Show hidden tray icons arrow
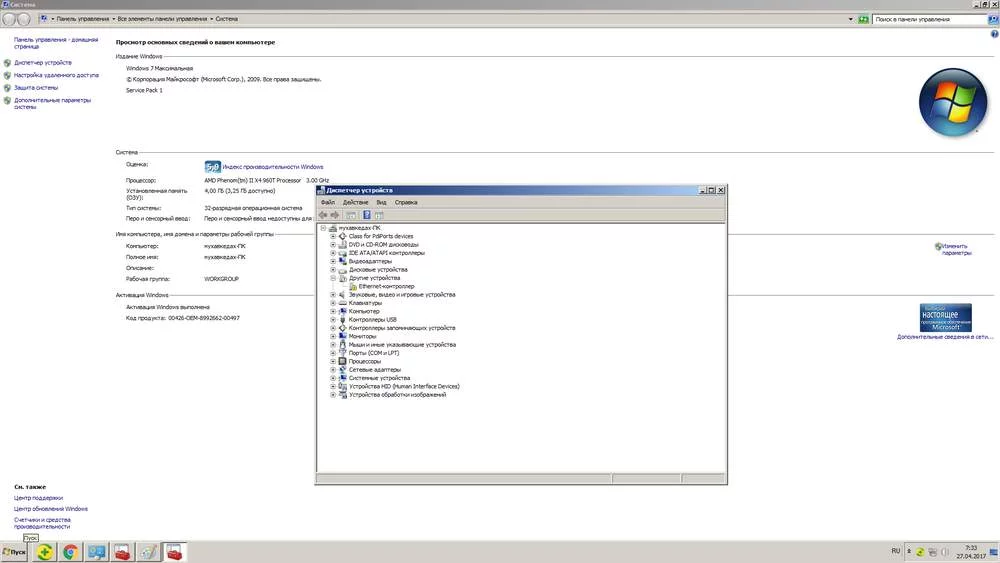Viewport: 1000px width, 563px height. click(x=909, y=551)
